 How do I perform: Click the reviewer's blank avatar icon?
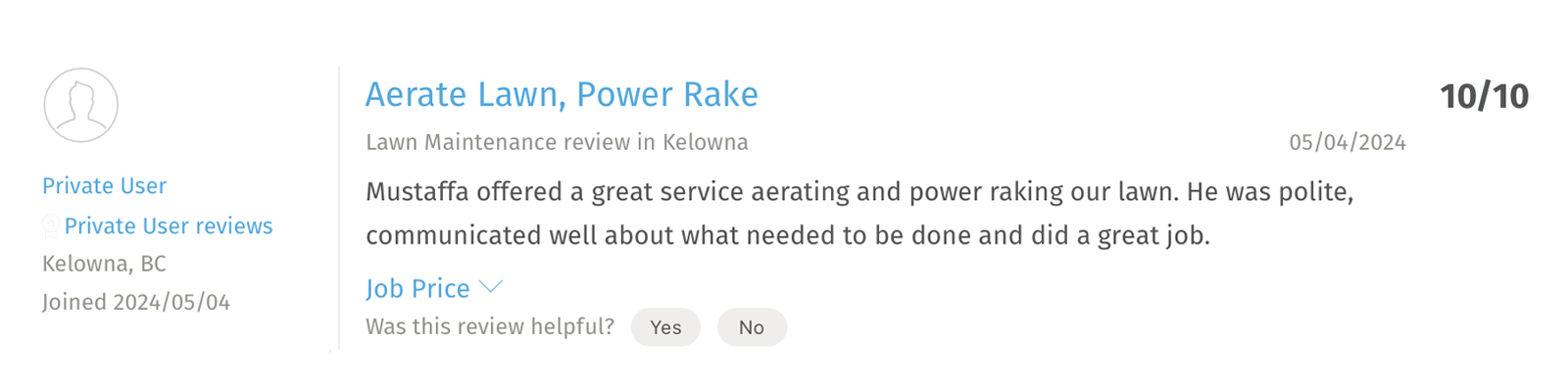click(x=81, y=105)
